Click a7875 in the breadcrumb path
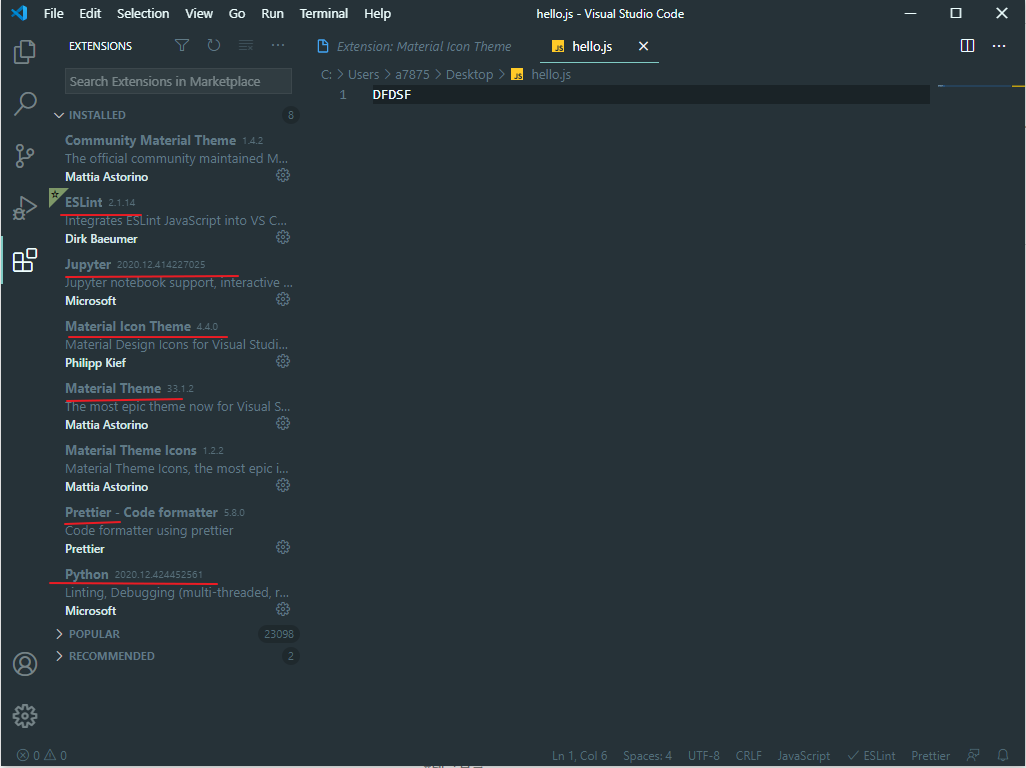Screen dimensions: 1026x768 [x=412, y=75]
